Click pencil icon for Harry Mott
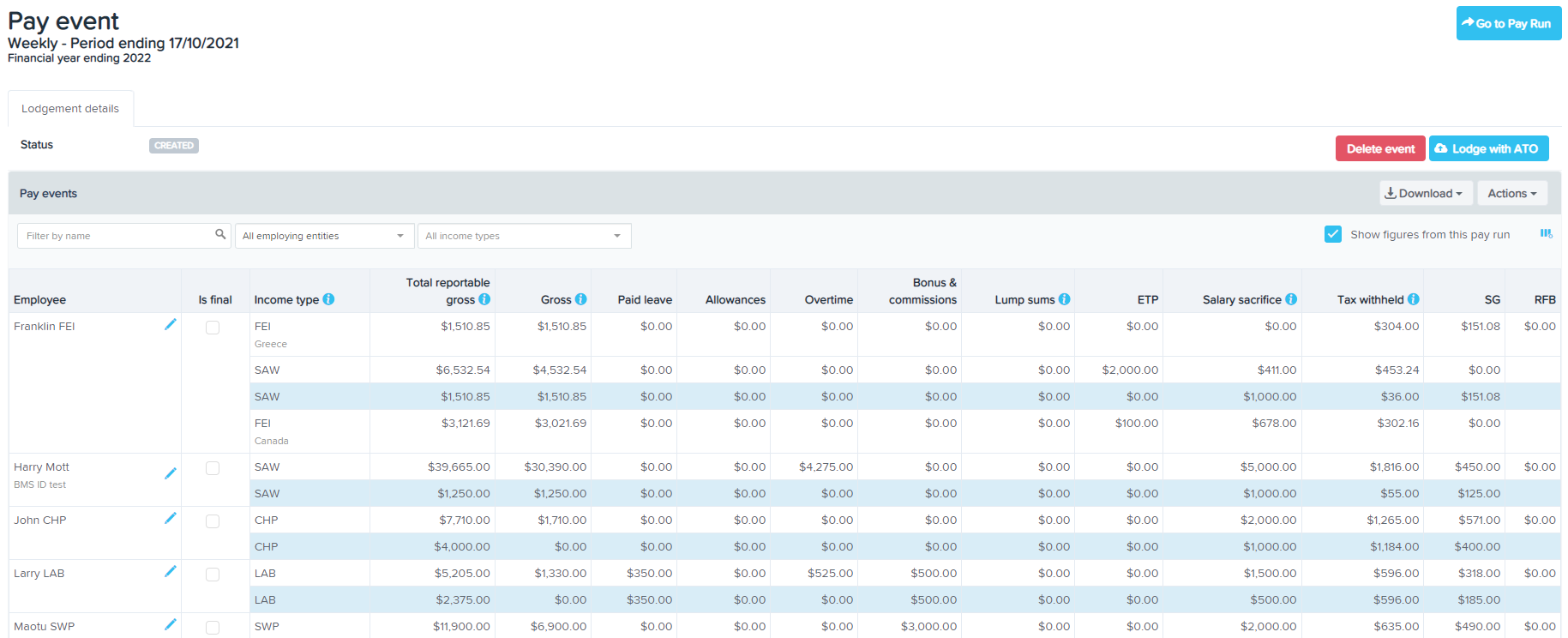Viewport: 1568px width, 638px height. tap(171, 473)
